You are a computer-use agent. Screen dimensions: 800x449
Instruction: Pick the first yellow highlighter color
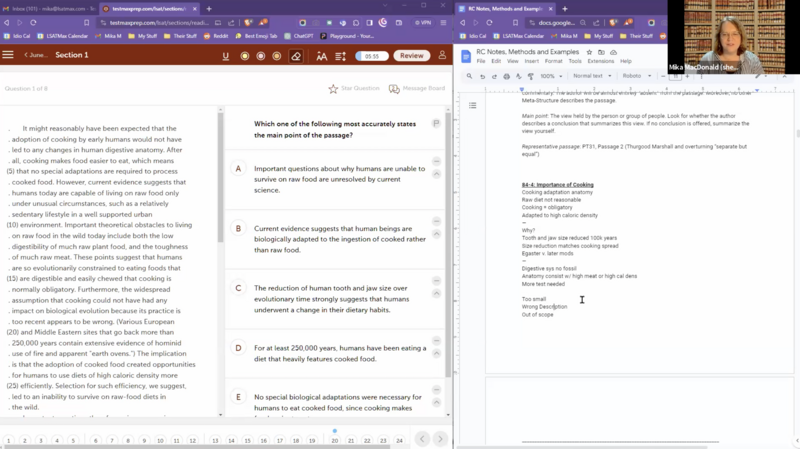coord(245,56)
